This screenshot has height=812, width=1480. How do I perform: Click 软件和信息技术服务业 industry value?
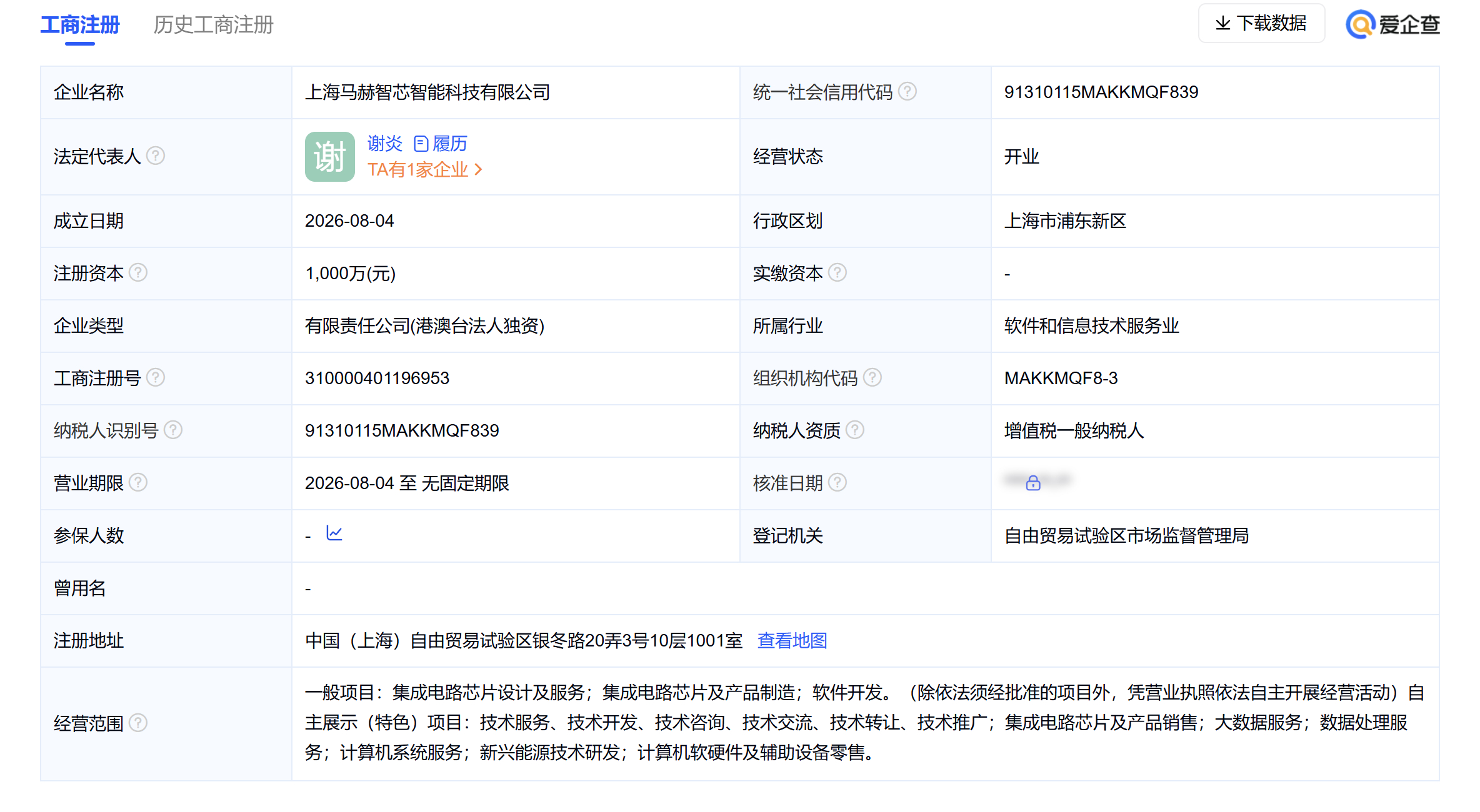tap(1092, 326)
